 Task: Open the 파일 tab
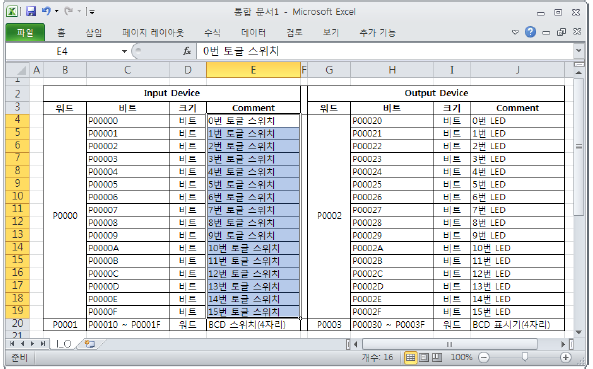coord(25,33)
